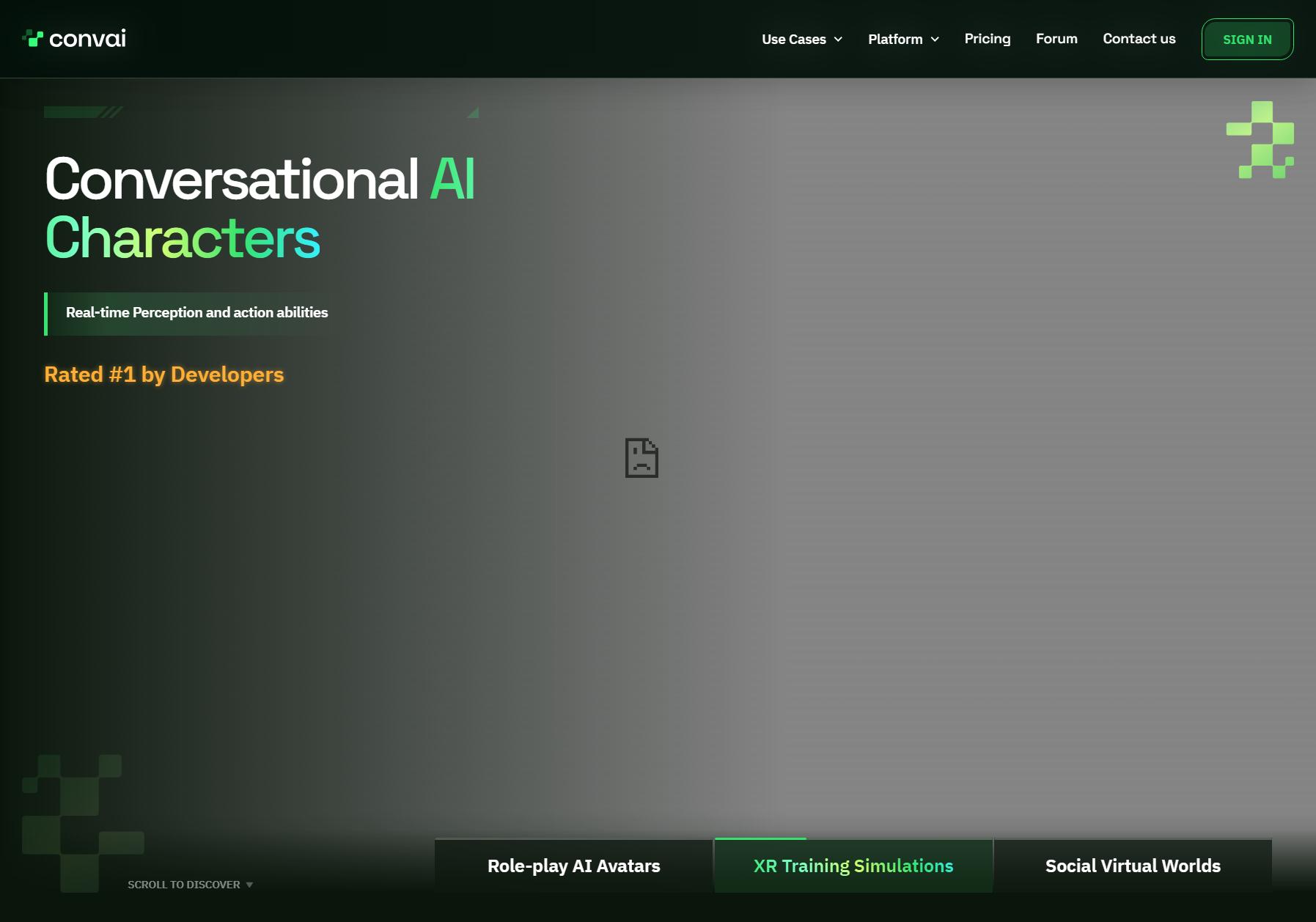
Task: Click the Convai logo icon
Action: point(32,38)
